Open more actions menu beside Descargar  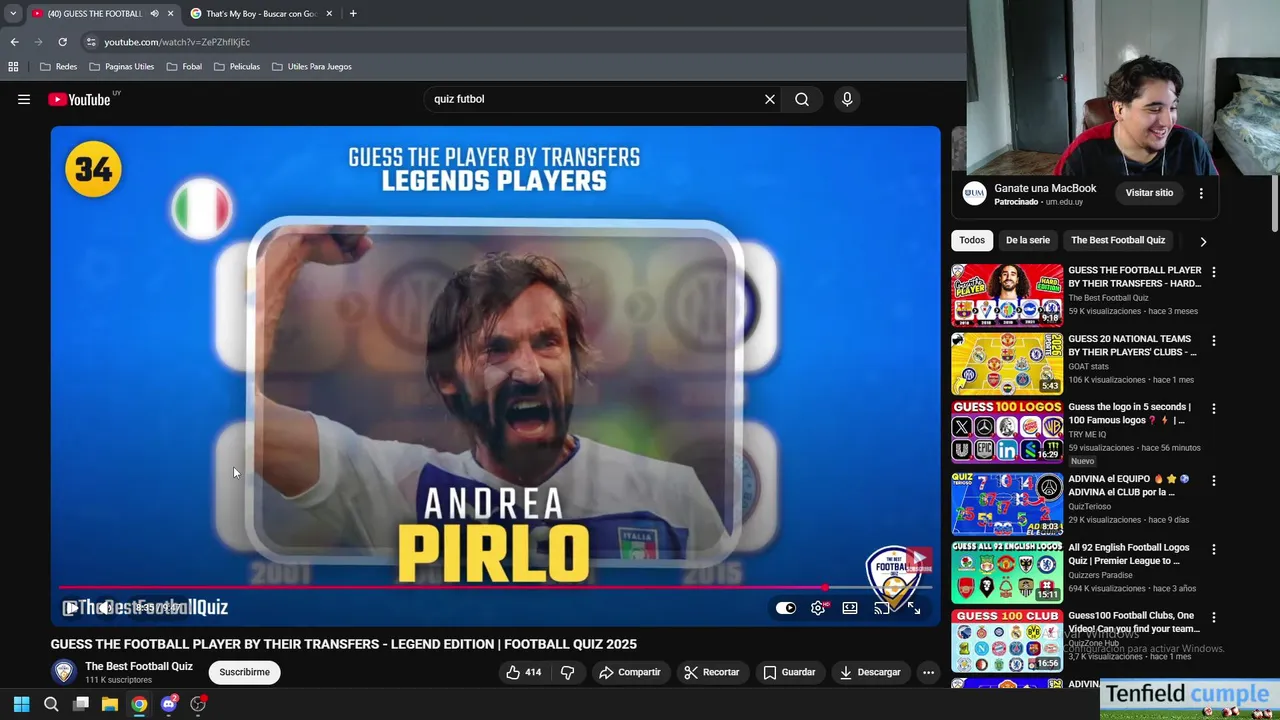pyautogui.click(x=928, y=672)
